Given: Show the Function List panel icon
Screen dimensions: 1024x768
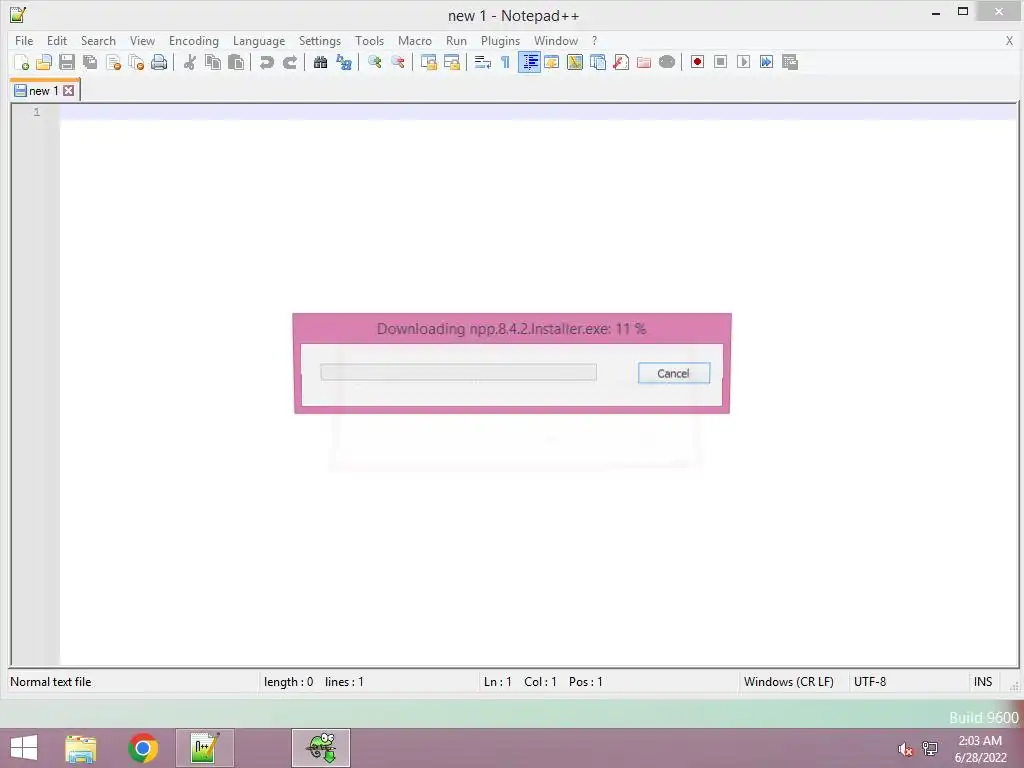Looking at the screenshot, I should (x=620, y=62).
